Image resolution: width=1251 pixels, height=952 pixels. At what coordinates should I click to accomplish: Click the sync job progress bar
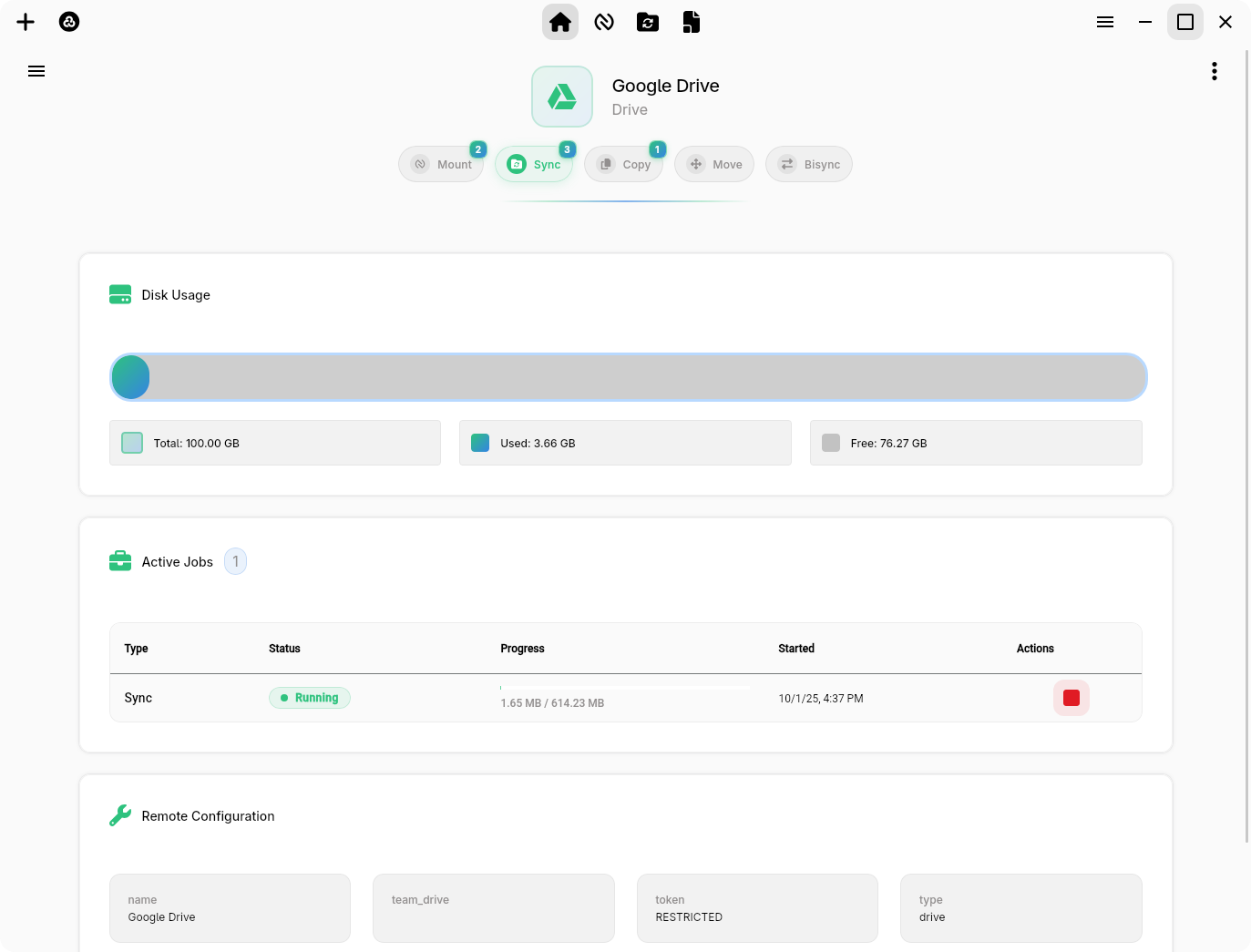pos(625,688)
